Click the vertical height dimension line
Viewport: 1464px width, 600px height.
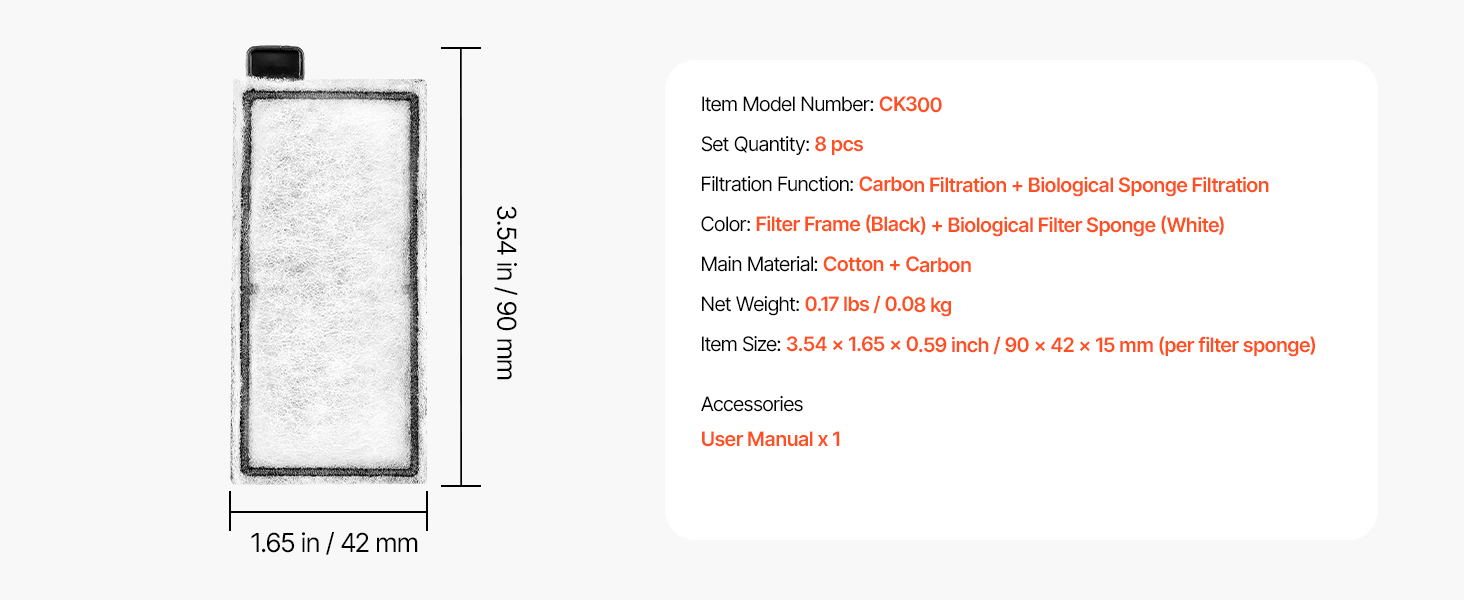pos(461,267)
